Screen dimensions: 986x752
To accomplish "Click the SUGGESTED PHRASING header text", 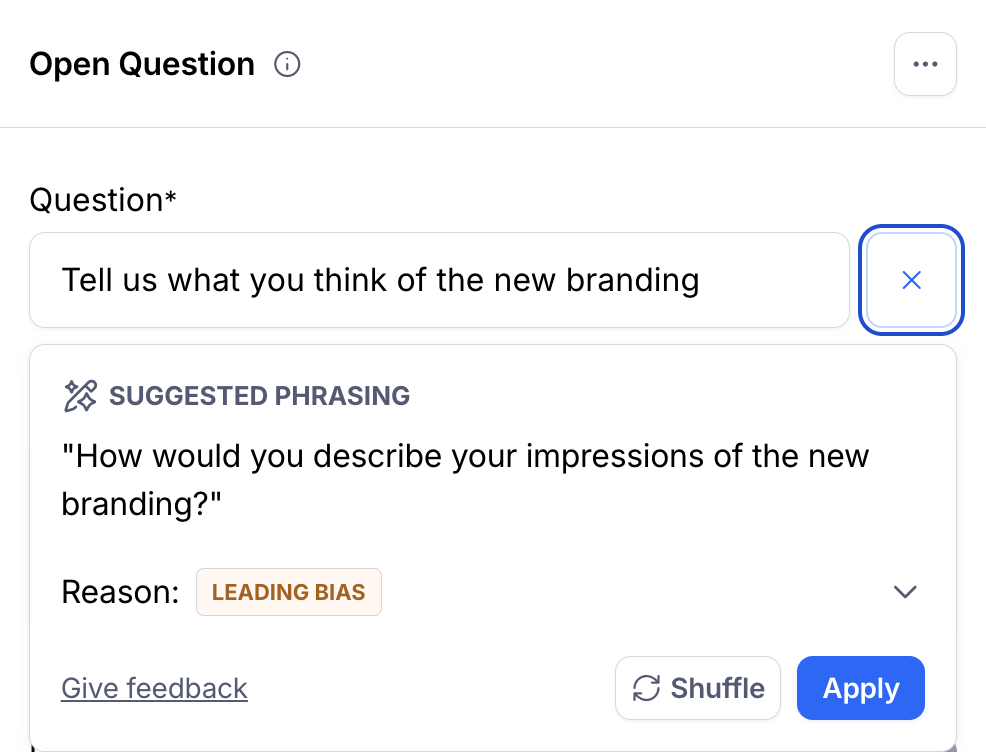I will pos(259,396).
